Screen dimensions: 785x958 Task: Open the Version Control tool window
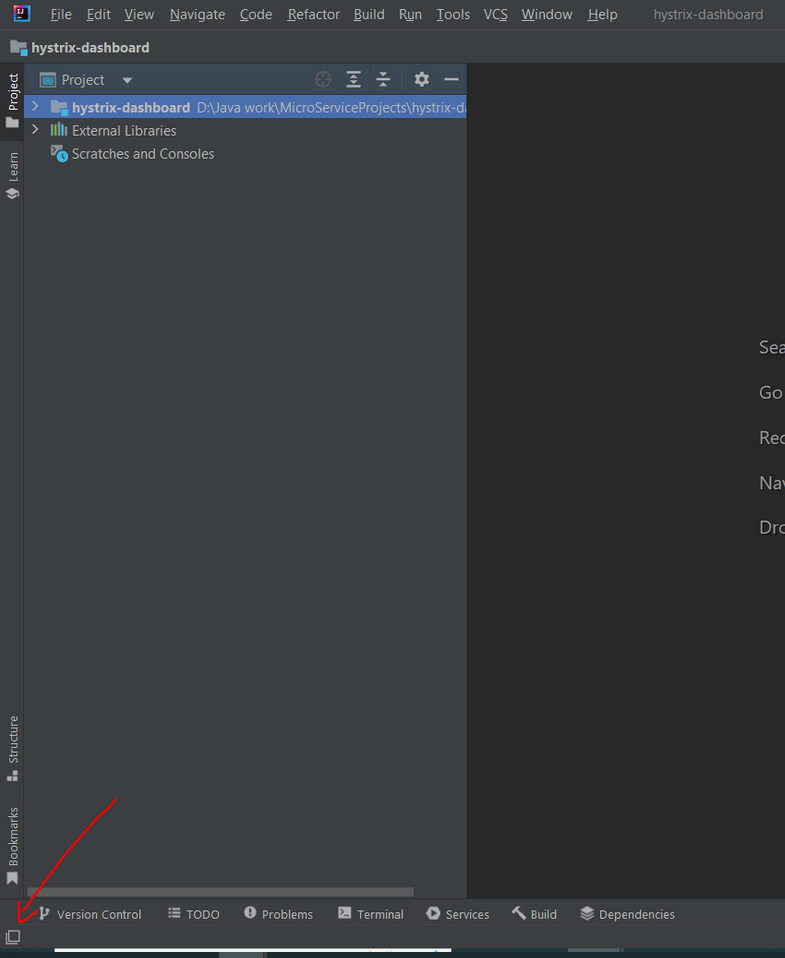90,914
